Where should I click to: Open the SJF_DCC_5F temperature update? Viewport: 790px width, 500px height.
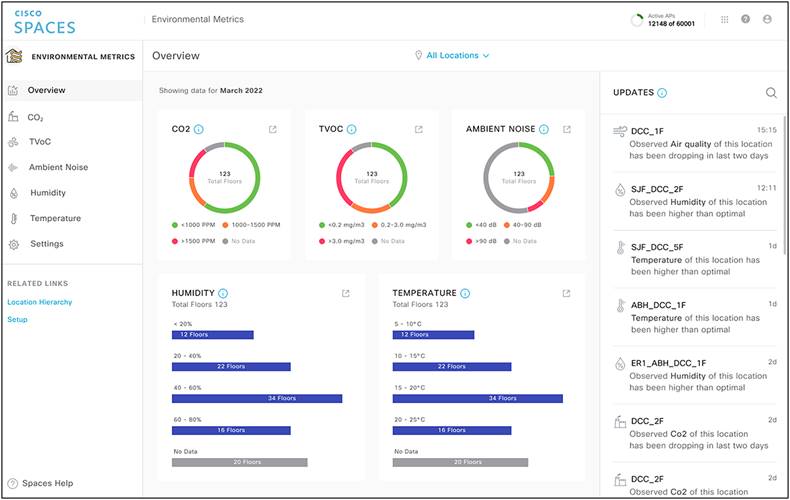click(694, 259)
